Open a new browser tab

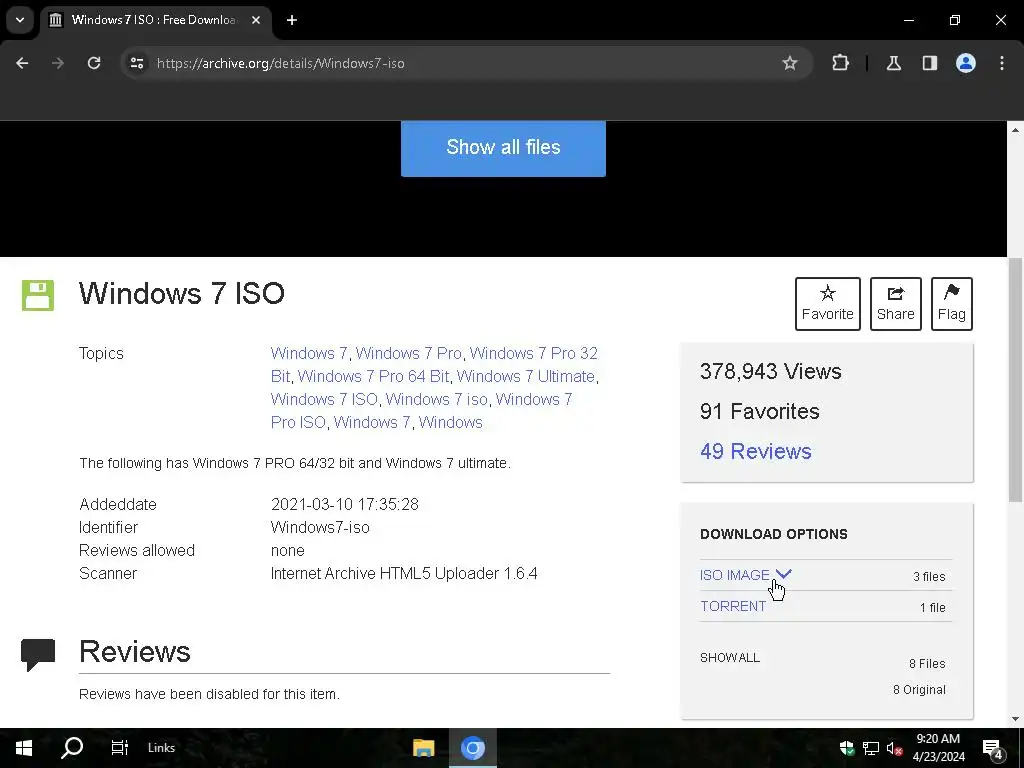point(292,20)
